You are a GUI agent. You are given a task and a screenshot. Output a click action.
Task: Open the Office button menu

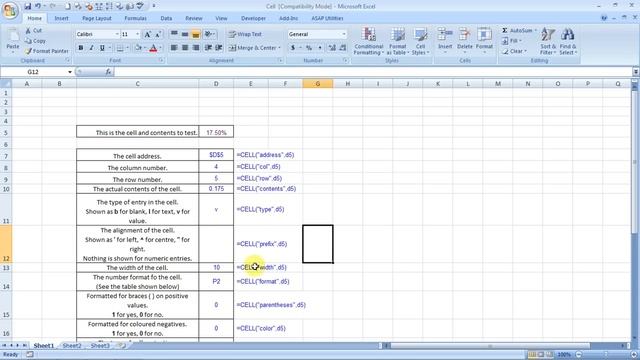click(10, 10)
